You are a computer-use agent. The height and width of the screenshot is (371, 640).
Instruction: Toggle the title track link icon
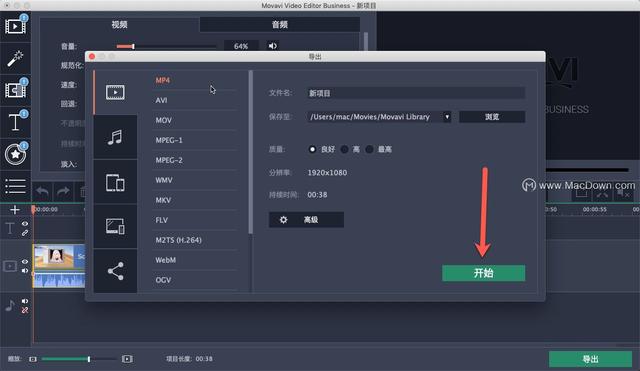(25, 233)
